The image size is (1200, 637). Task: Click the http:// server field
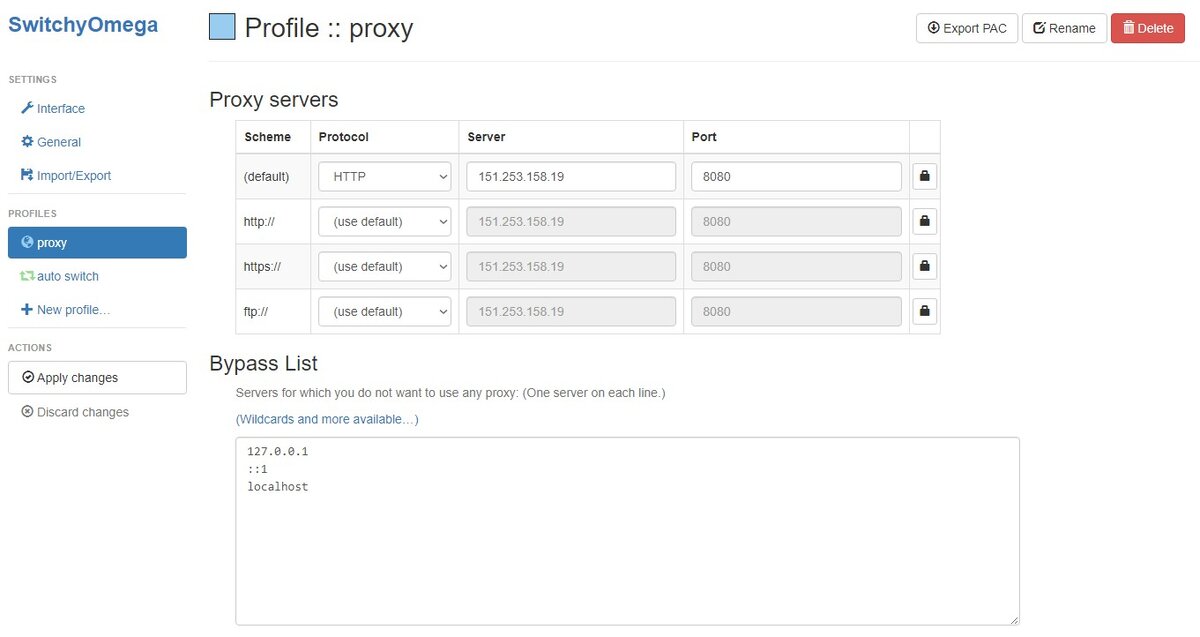pos(571,221)
